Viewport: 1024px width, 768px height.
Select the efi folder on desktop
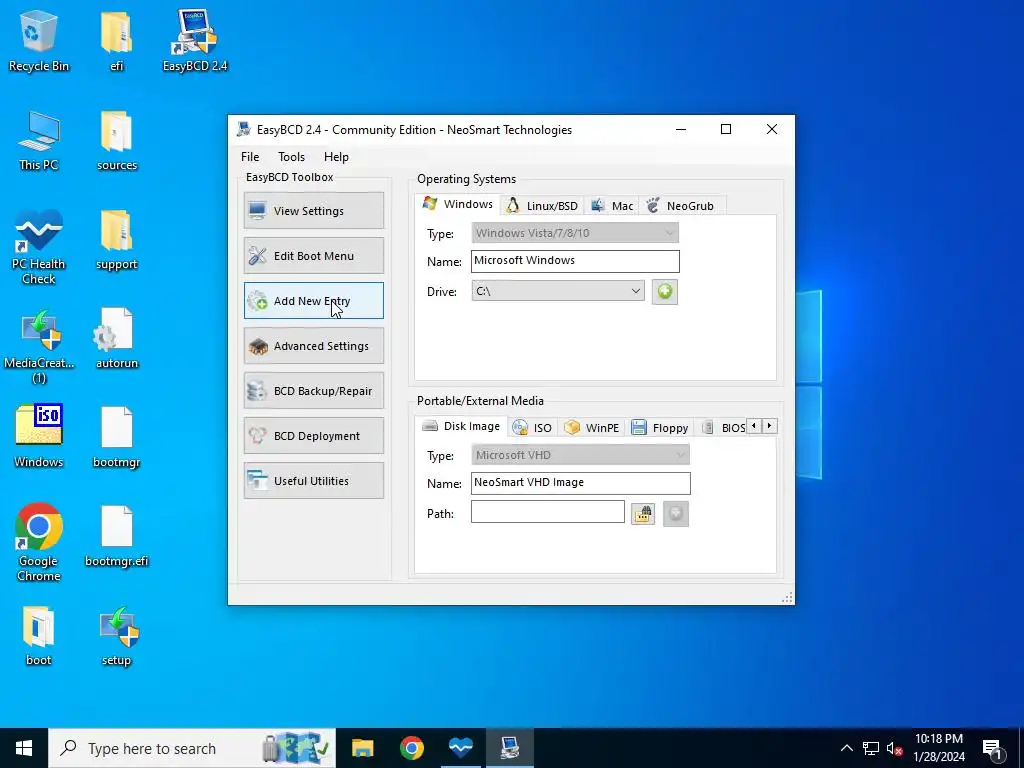(x=116, y=40)
